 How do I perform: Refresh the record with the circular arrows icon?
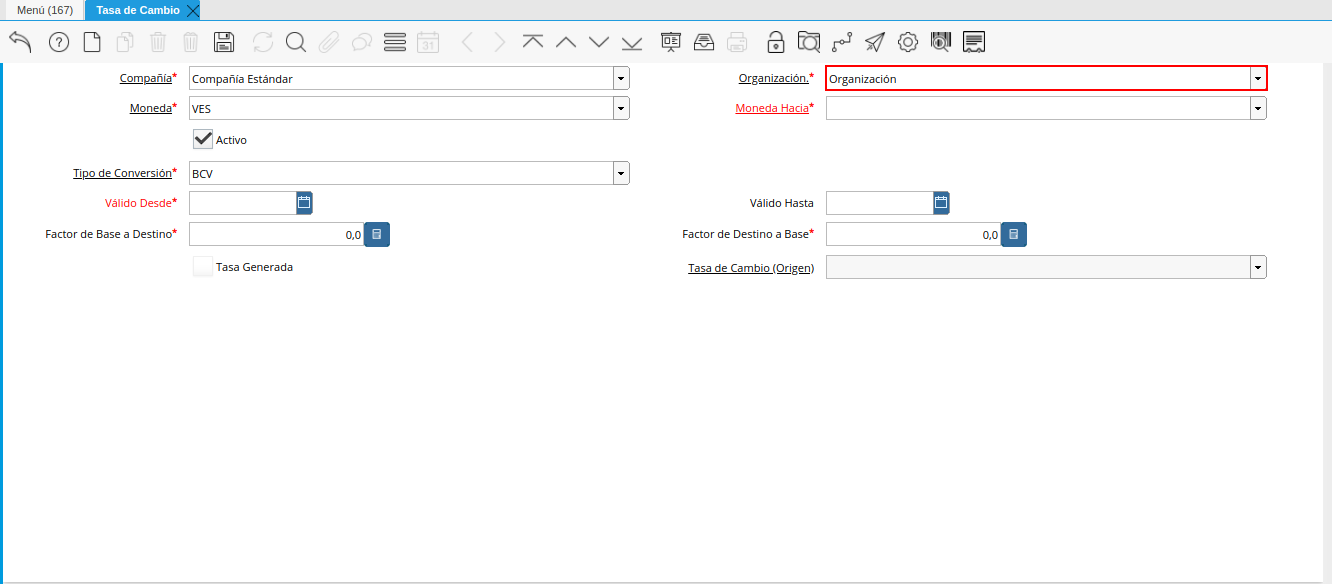[263, 42]
